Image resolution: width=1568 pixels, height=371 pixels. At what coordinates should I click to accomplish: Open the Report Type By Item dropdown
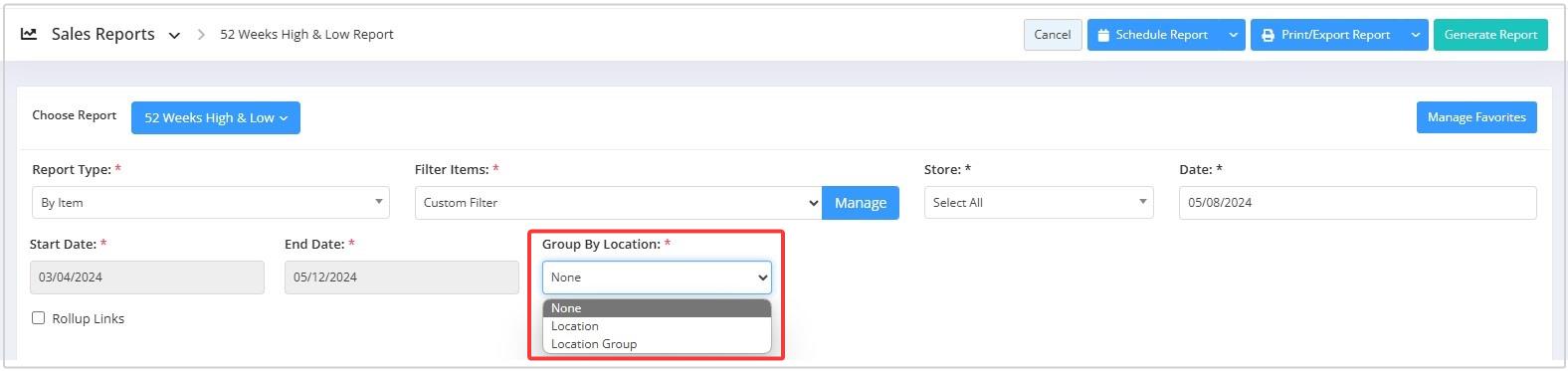pos(210,202)
